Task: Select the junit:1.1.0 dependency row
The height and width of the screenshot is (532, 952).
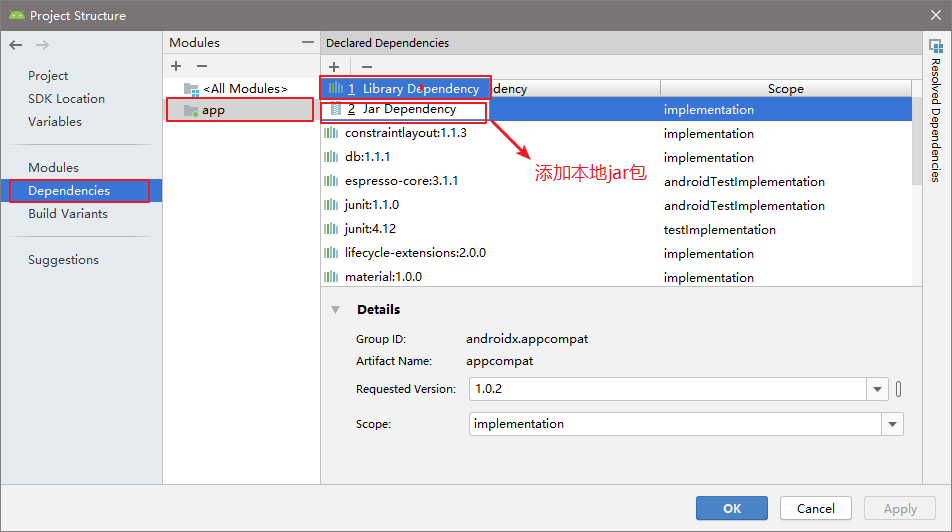Action: 616,205
